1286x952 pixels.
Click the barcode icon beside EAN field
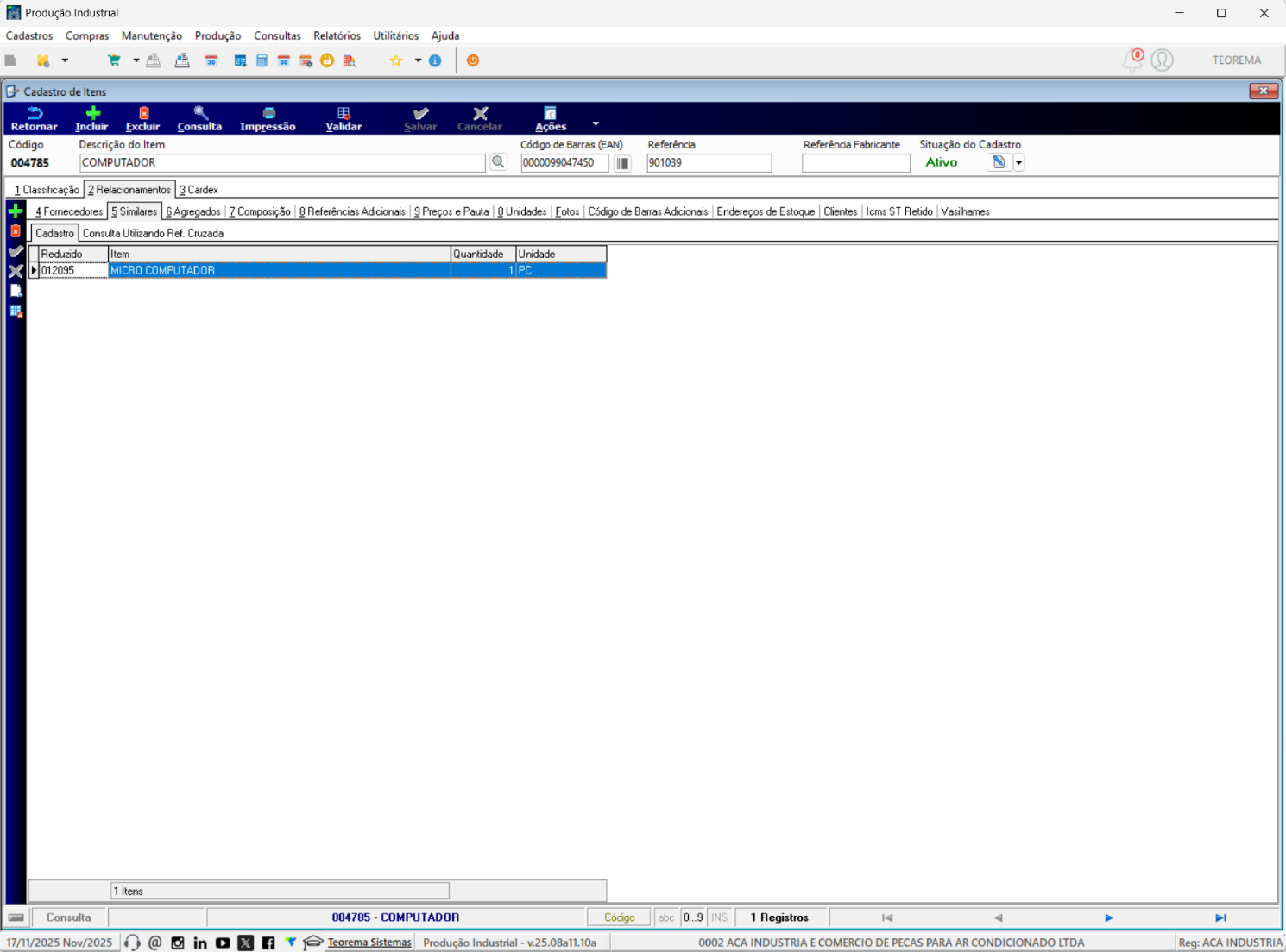(x=622, y=162)
